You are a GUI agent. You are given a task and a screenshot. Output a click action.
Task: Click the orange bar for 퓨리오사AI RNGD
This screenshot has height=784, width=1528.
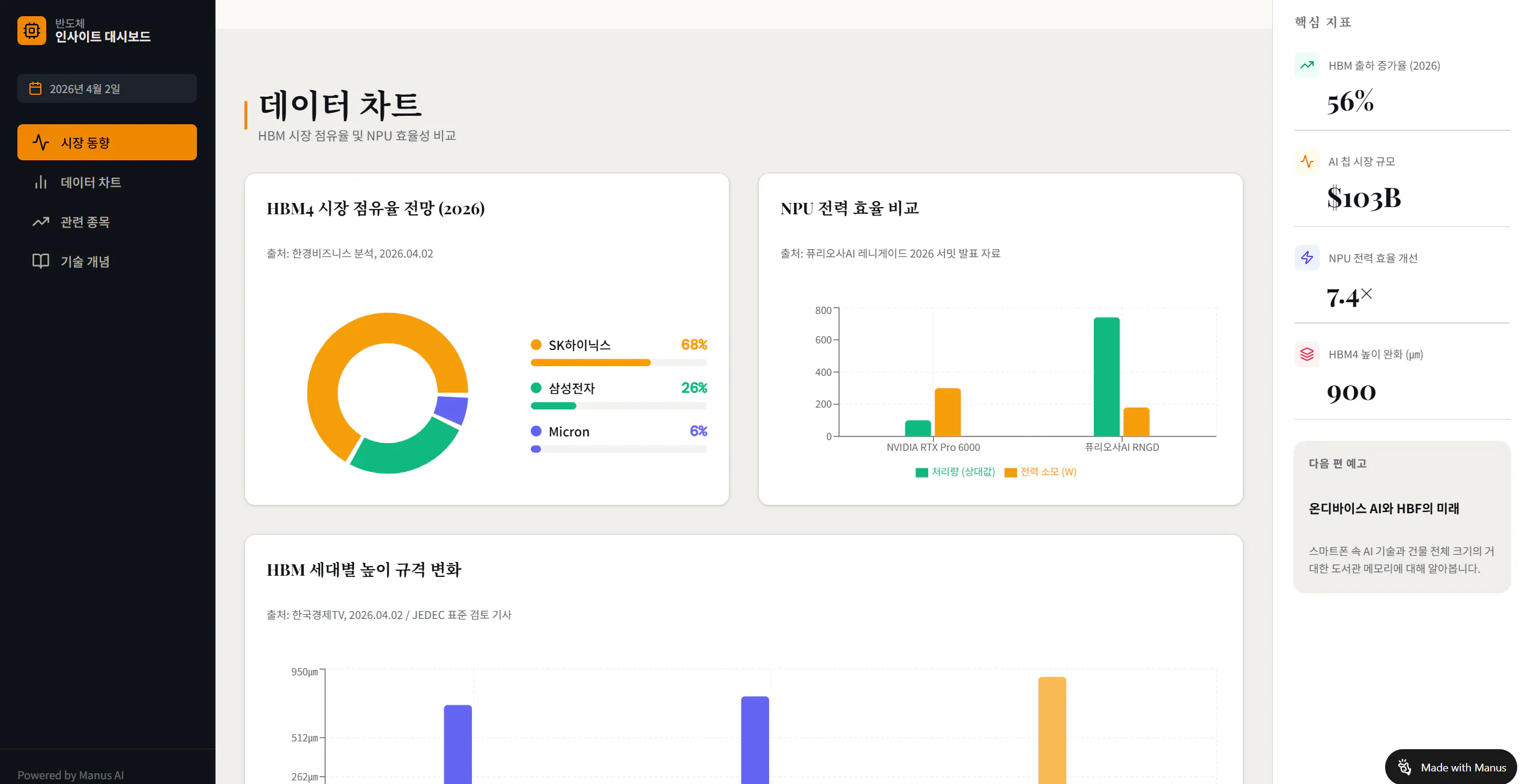point(1136,422)
